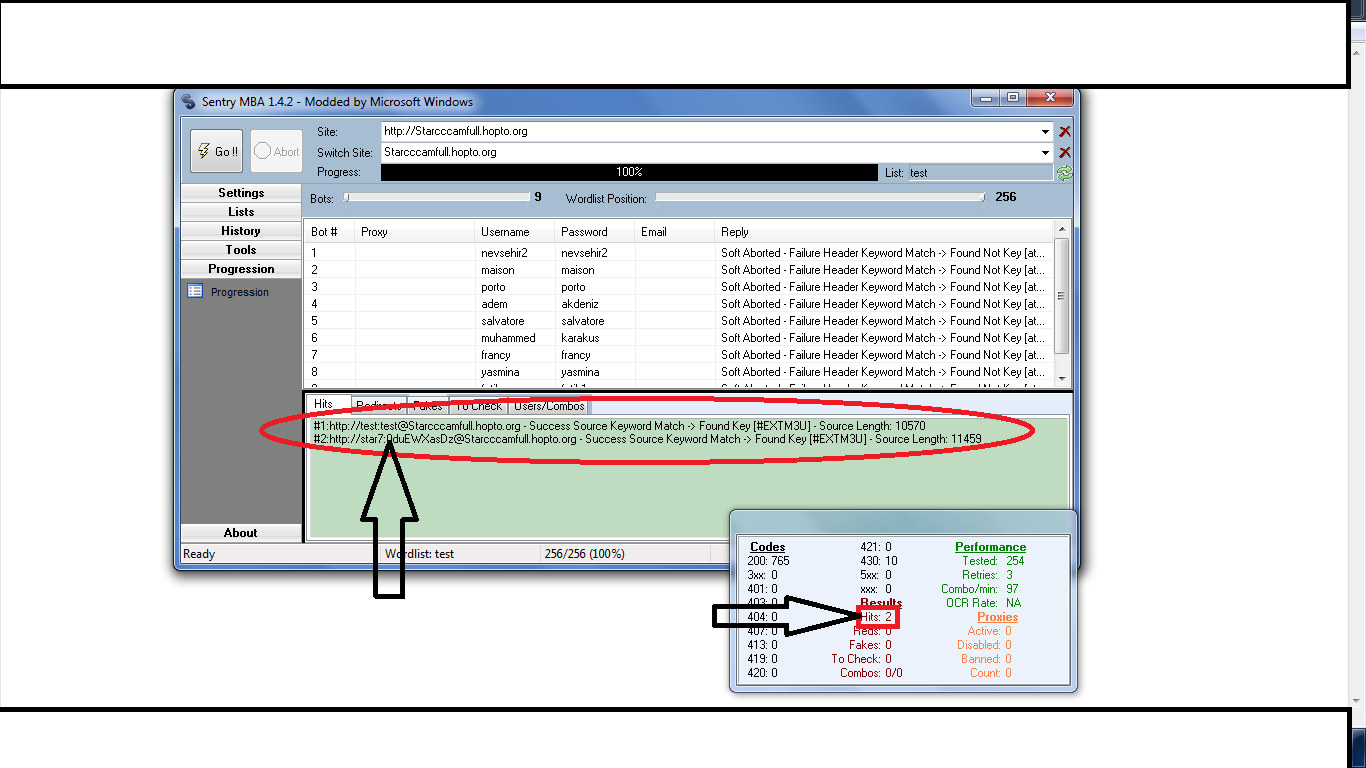Click the About button in sidebar
Image resolution: width=1366 pixels, height=768 pixels.
coord(241,533)
